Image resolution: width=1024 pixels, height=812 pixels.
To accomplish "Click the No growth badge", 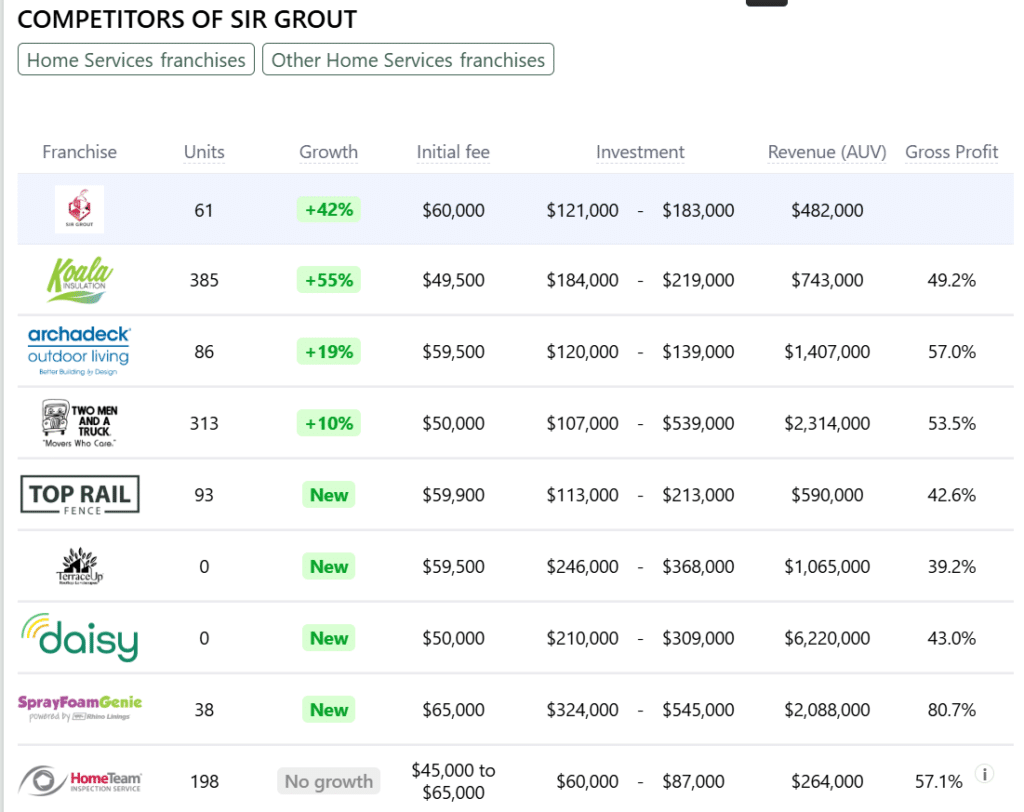I will [328, 781].
